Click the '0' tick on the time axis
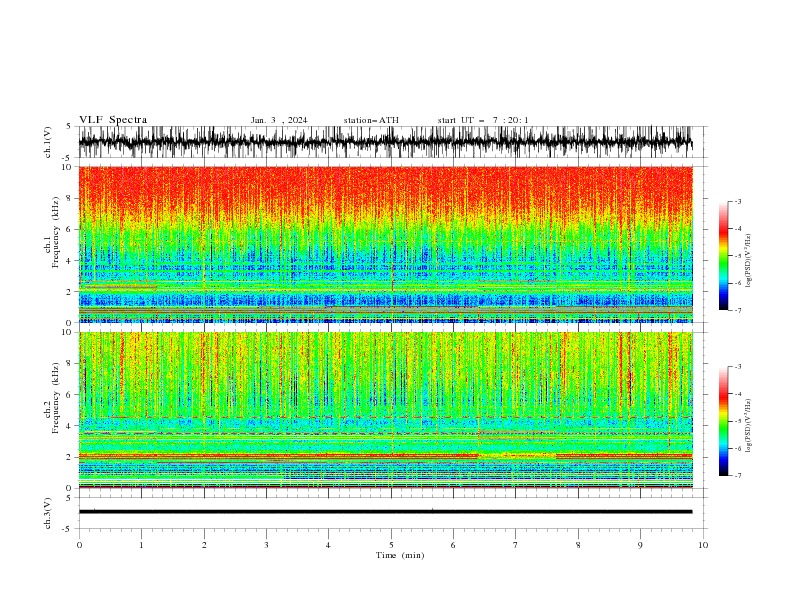This screenshot has height=612, width=792. (79, 545)
